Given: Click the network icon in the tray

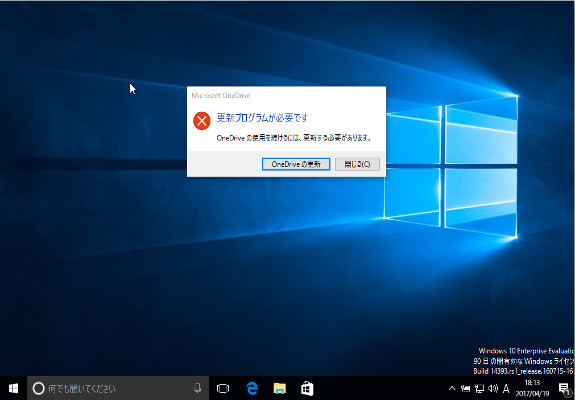Looking at the screenshot, I should click(480, 388).
